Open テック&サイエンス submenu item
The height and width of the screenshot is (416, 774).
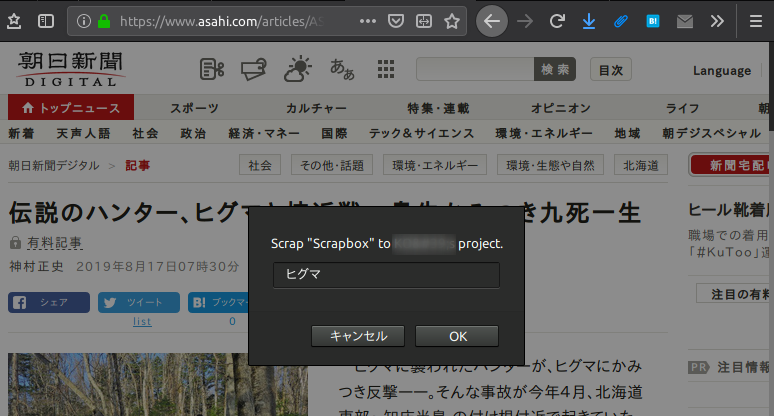[422, 133]
